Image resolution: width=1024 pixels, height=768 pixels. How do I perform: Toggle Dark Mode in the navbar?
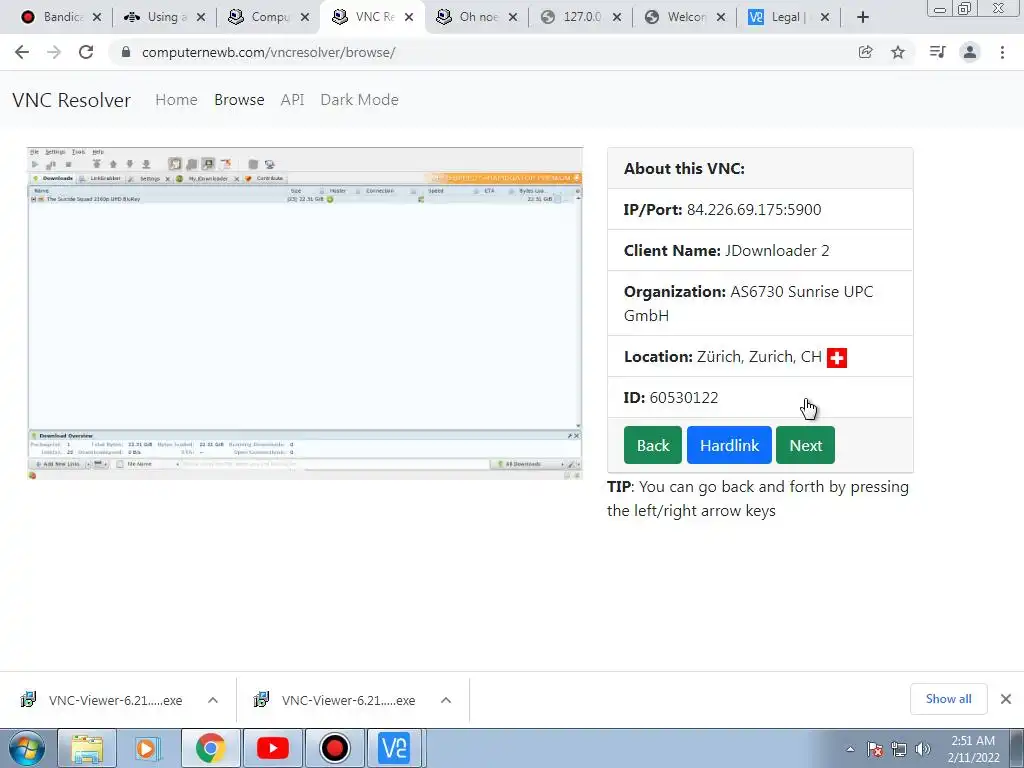(359, 100)
